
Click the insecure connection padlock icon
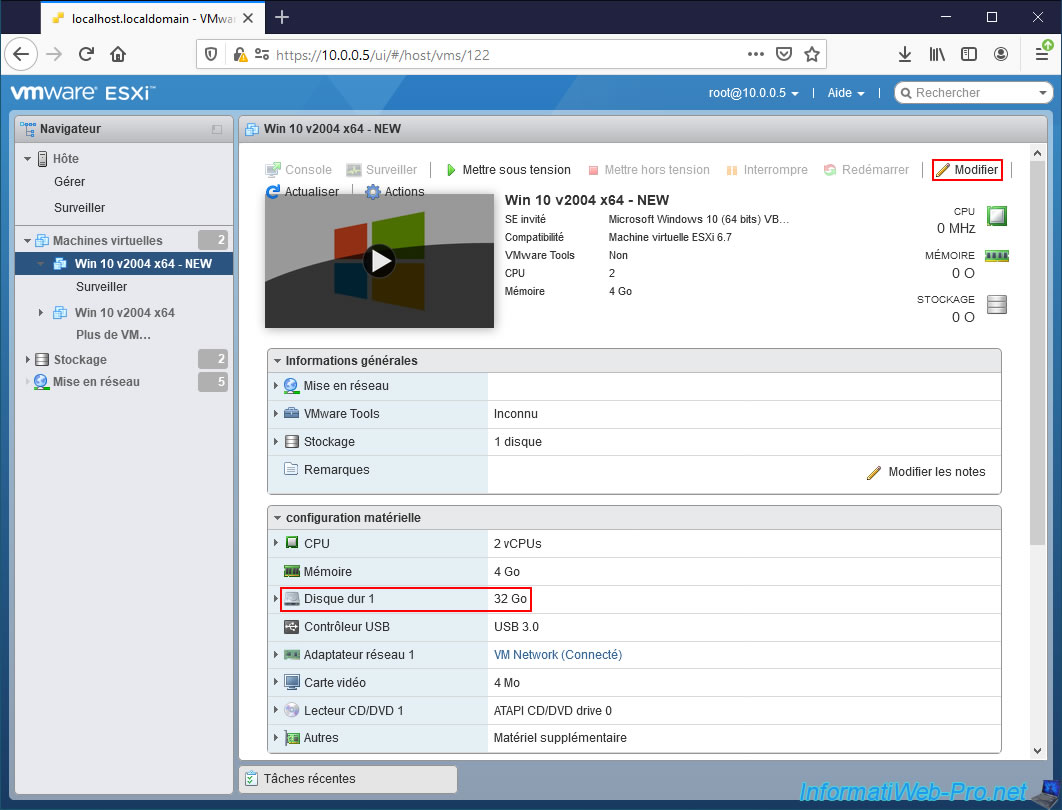tap(240, 54)
